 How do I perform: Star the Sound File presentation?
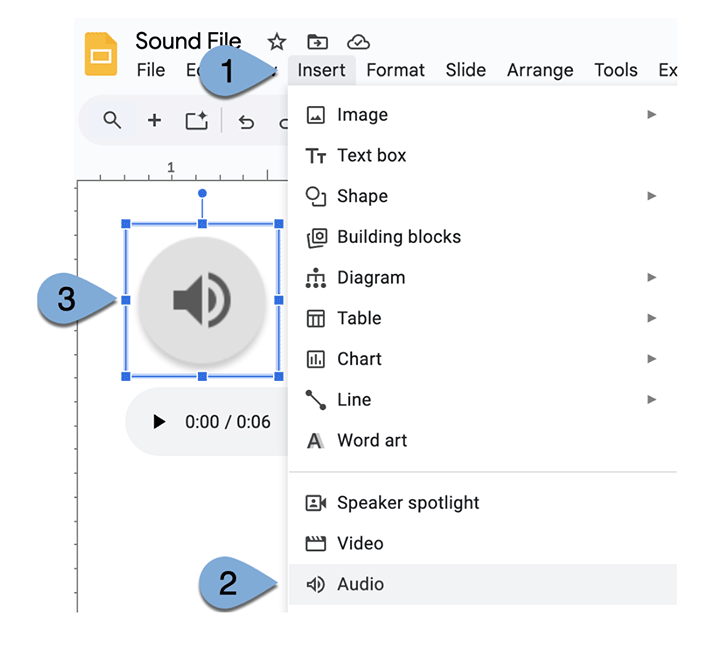pos(277,42)
